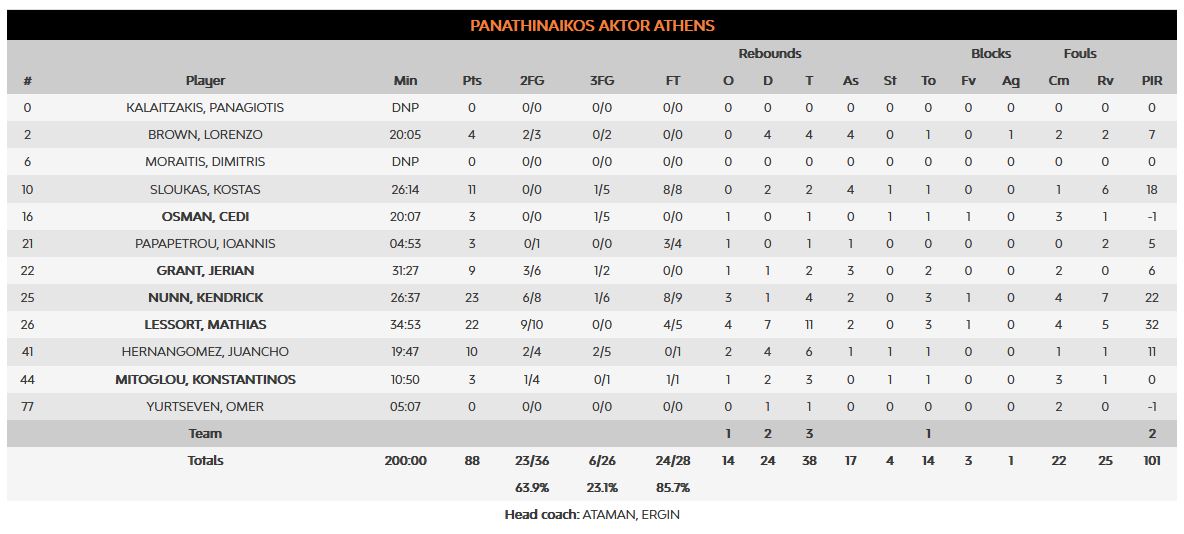Viewport: 1184px width, 534px height.
Task: Click the Rebounds group header
Action: click(x=769, y=53)
